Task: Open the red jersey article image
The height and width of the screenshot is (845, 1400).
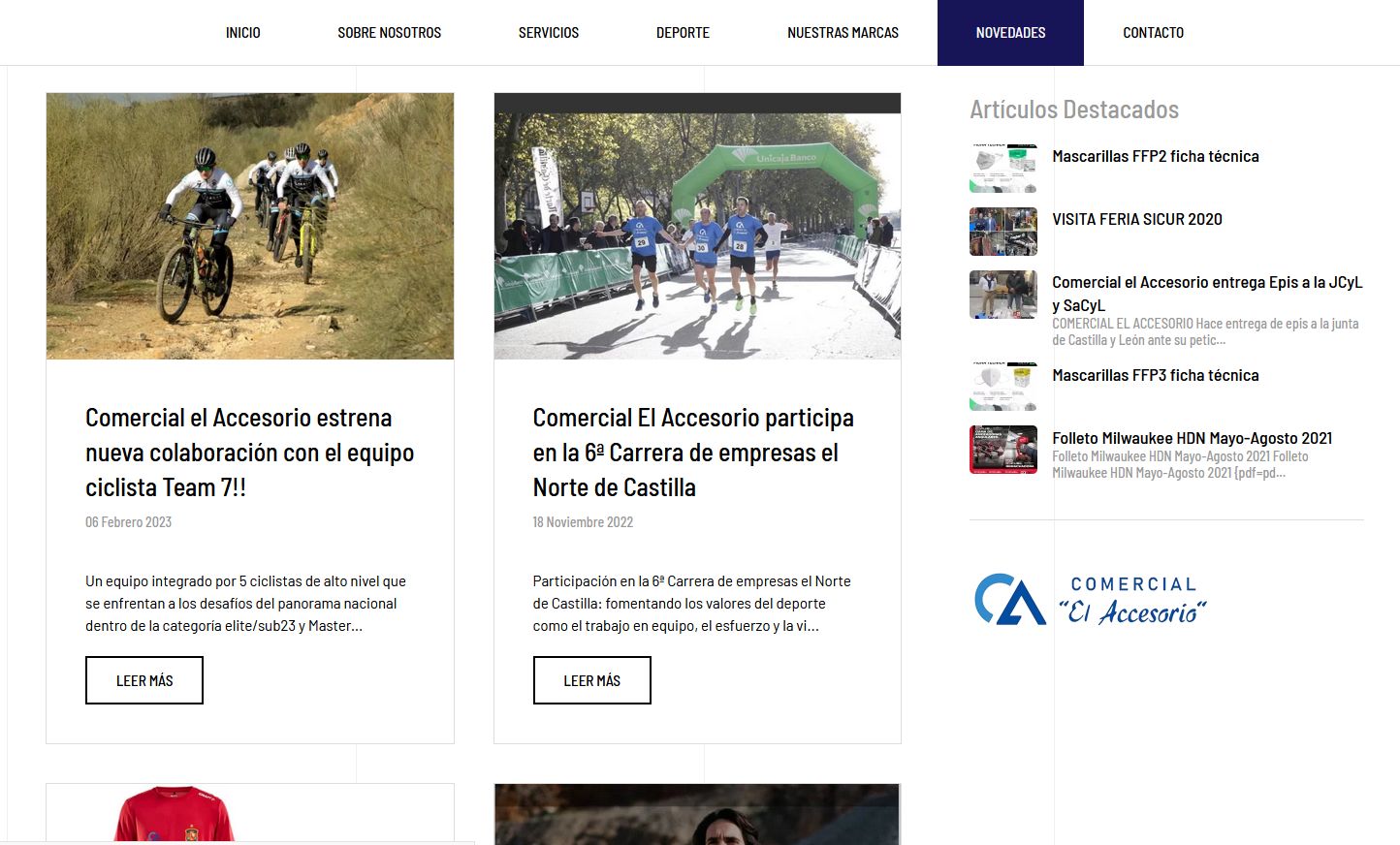Action: 250,814
